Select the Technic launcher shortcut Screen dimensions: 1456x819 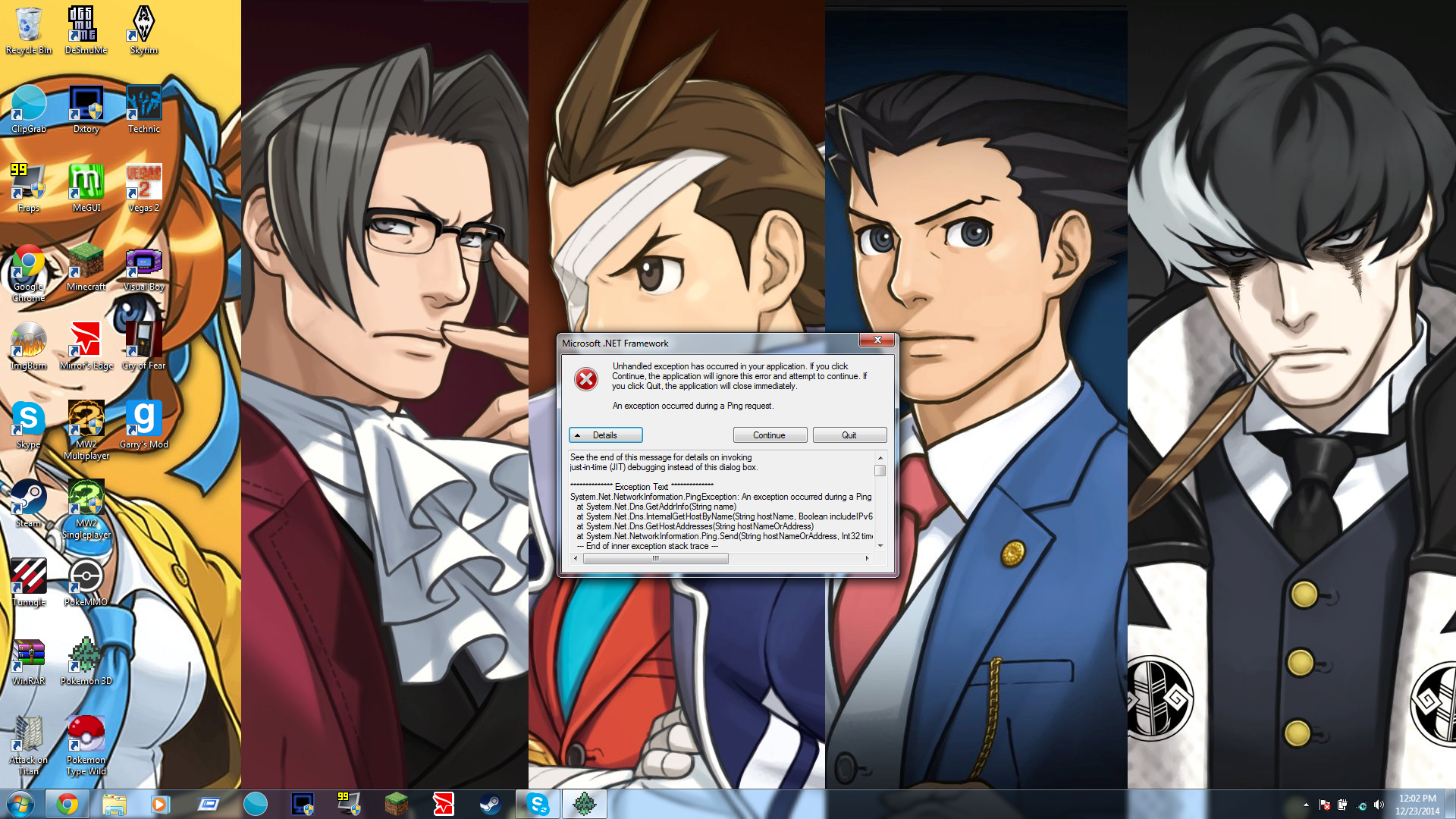(143, 109)
